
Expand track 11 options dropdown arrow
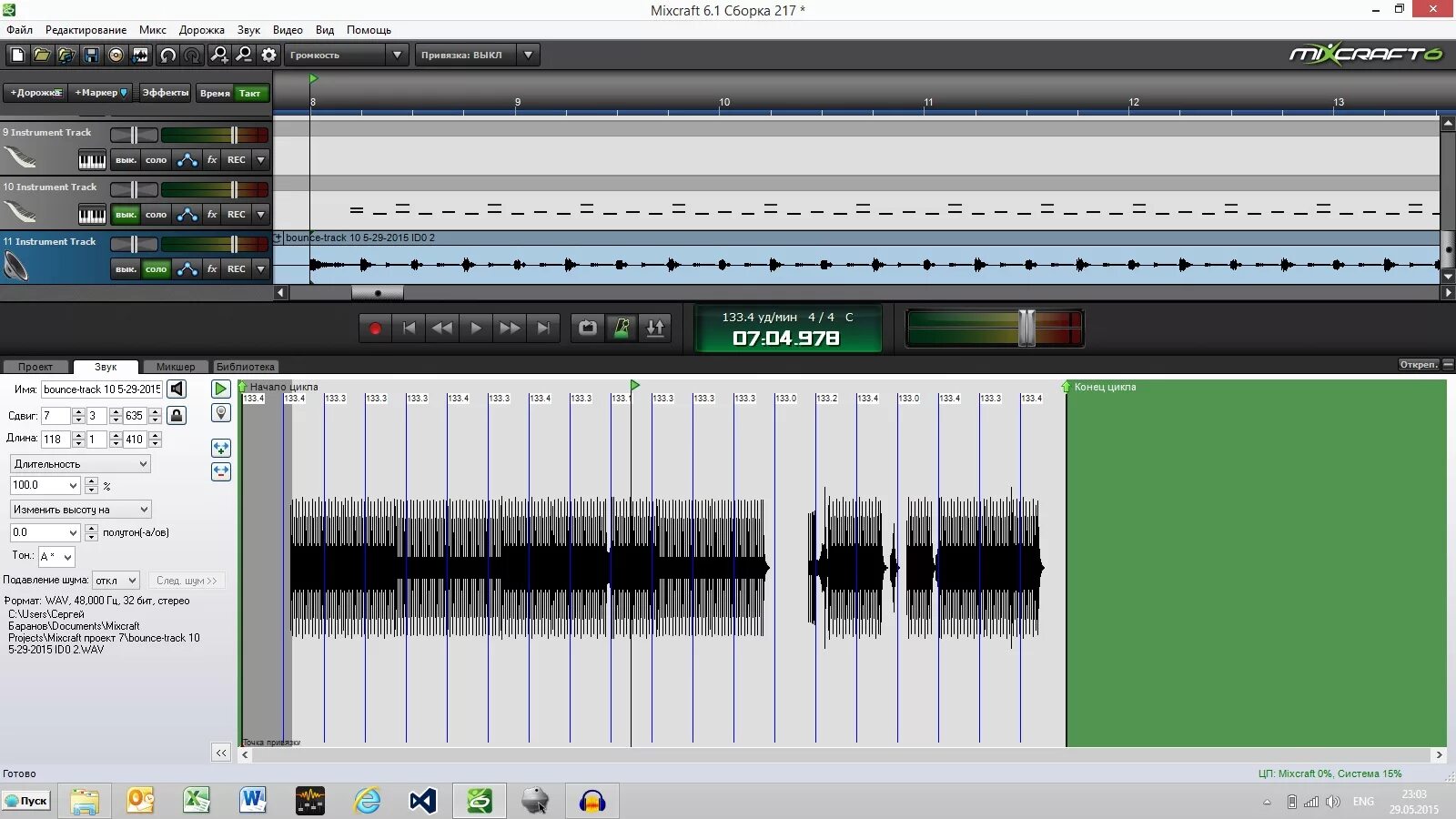coord(261,269)
